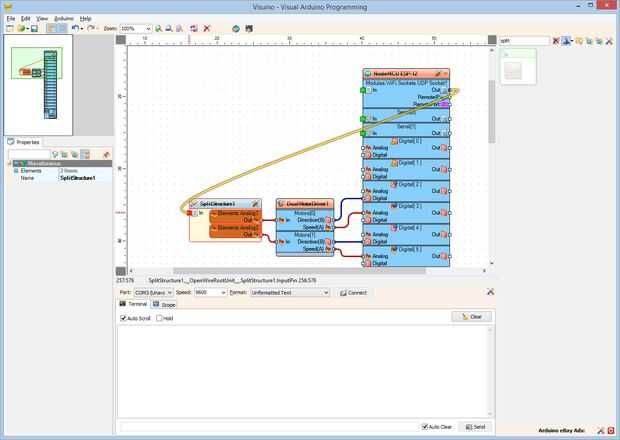
Task: Click the design overview minimap thumbnail
Action: [38, 85]
